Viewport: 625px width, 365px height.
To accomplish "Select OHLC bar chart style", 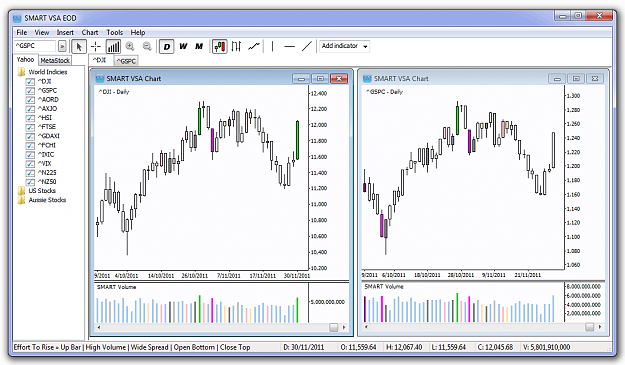I will [236, 47].
